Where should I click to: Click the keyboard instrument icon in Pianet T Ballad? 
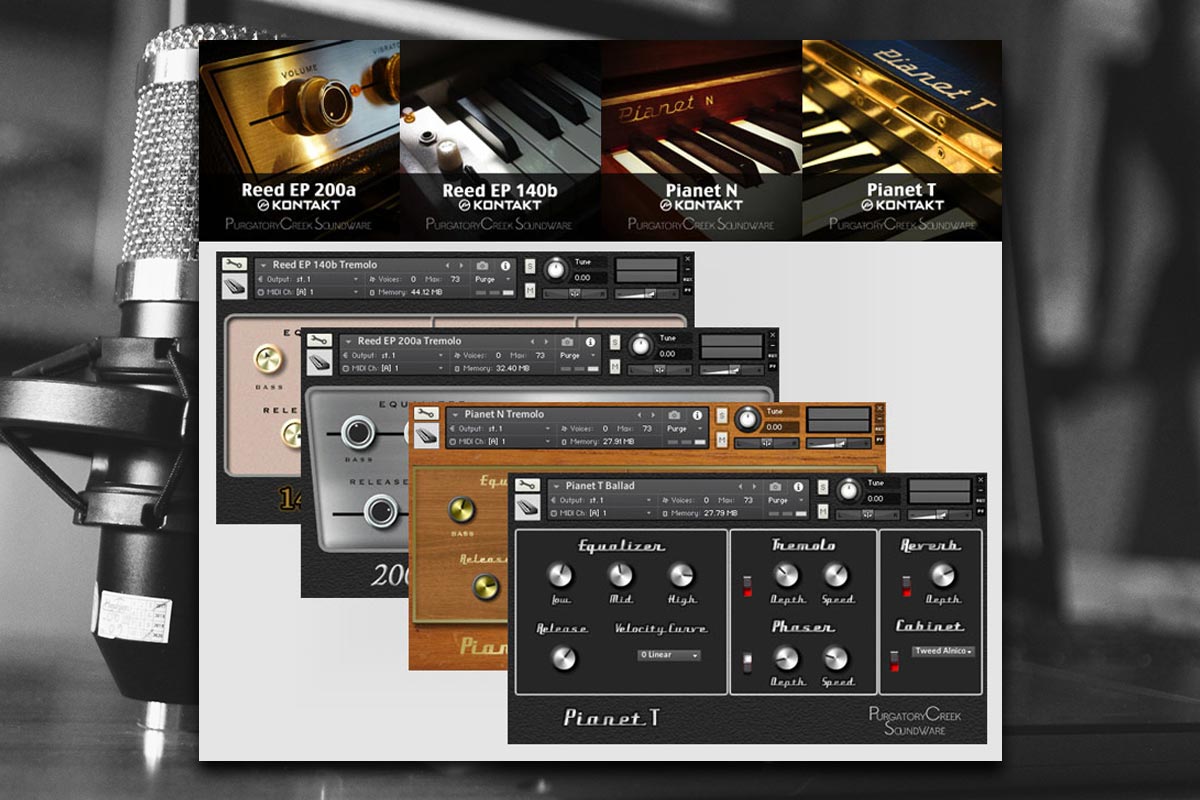click(527, 507)
